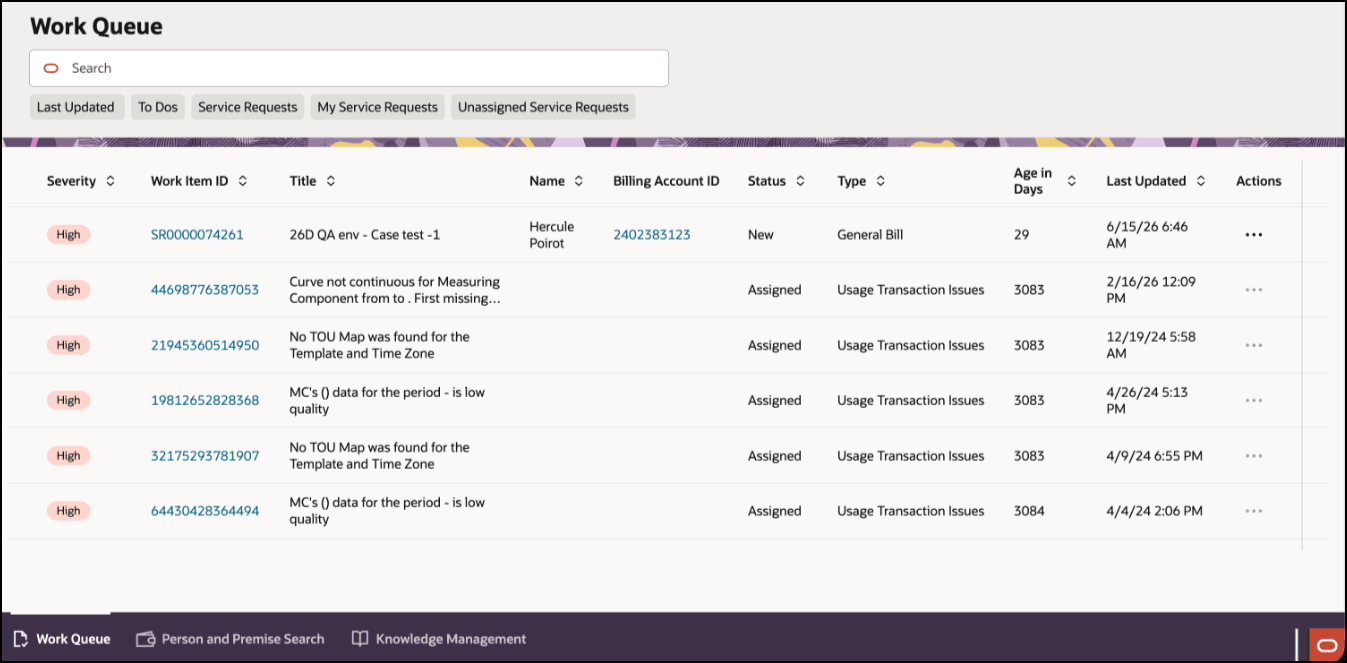Click the date '4/9/24 6:55 PM'
Viewport: 1347px width, 663px height.
(x=1154, y=456)
